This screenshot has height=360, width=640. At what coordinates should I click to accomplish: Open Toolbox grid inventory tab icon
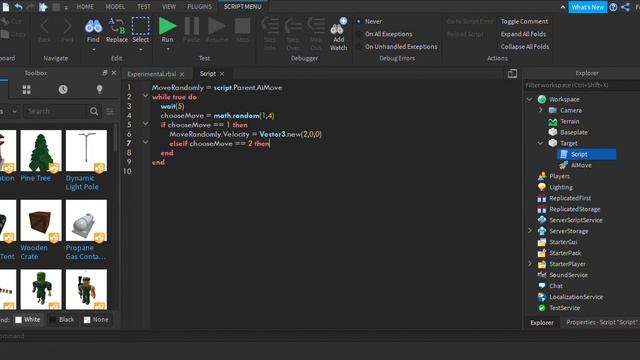click(27, 89)
